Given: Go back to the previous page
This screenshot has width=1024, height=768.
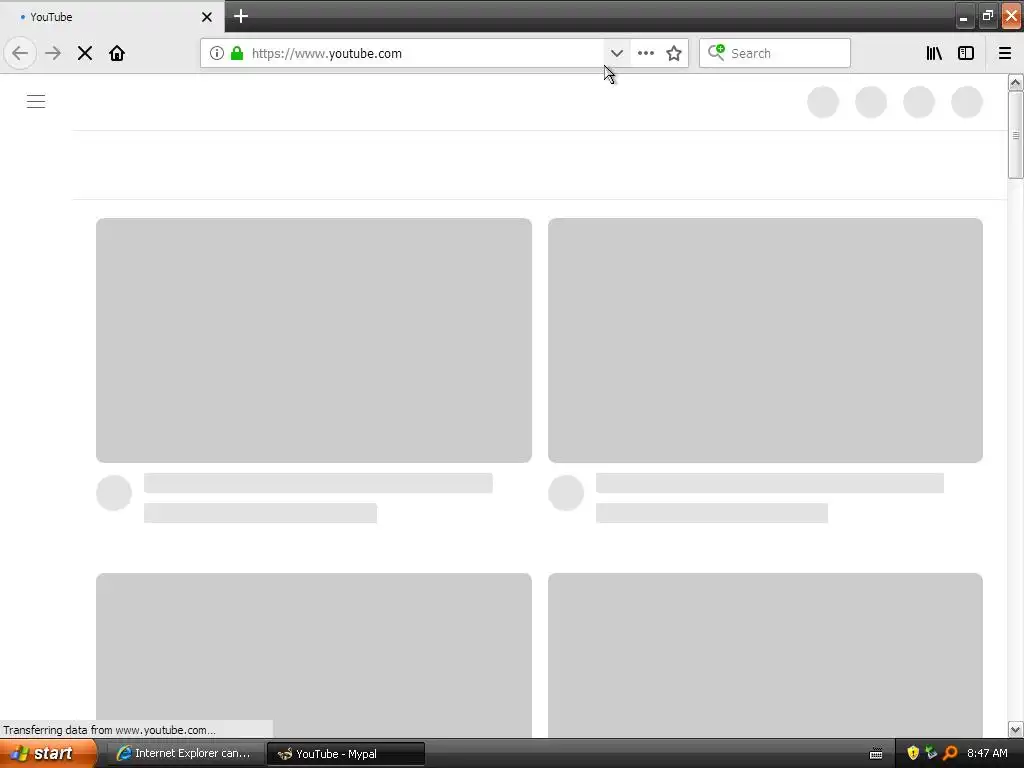Looking at the screenshot, I should (20, 53).
